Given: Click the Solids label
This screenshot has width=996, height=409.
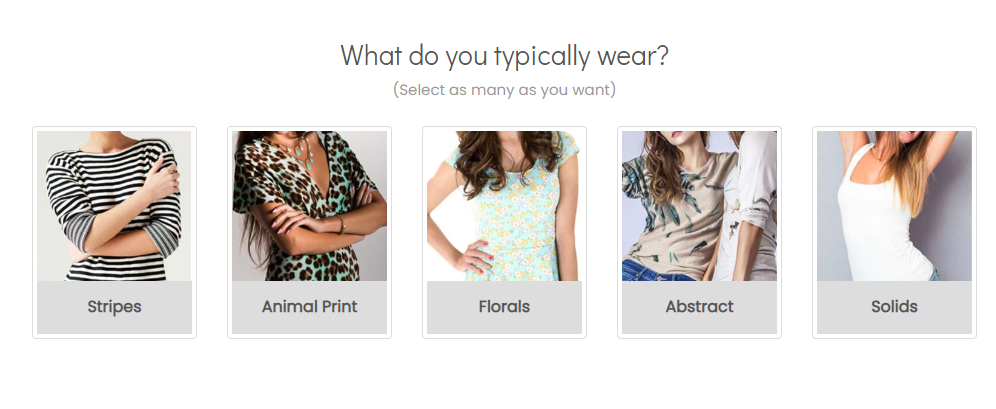Looking at the screenshot, I should (894, 307).
